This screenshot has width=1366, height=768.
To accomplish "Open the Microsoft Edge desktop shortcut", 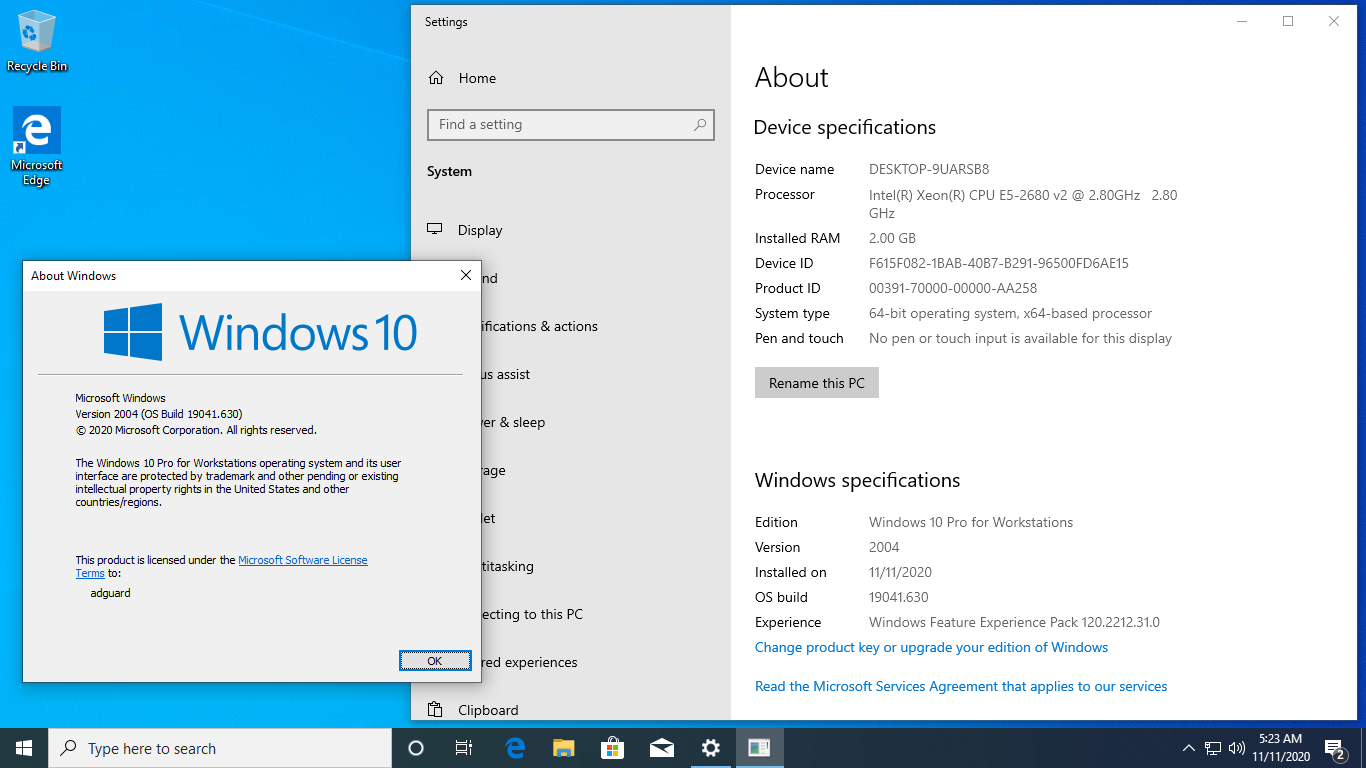I will coord(37,147).
